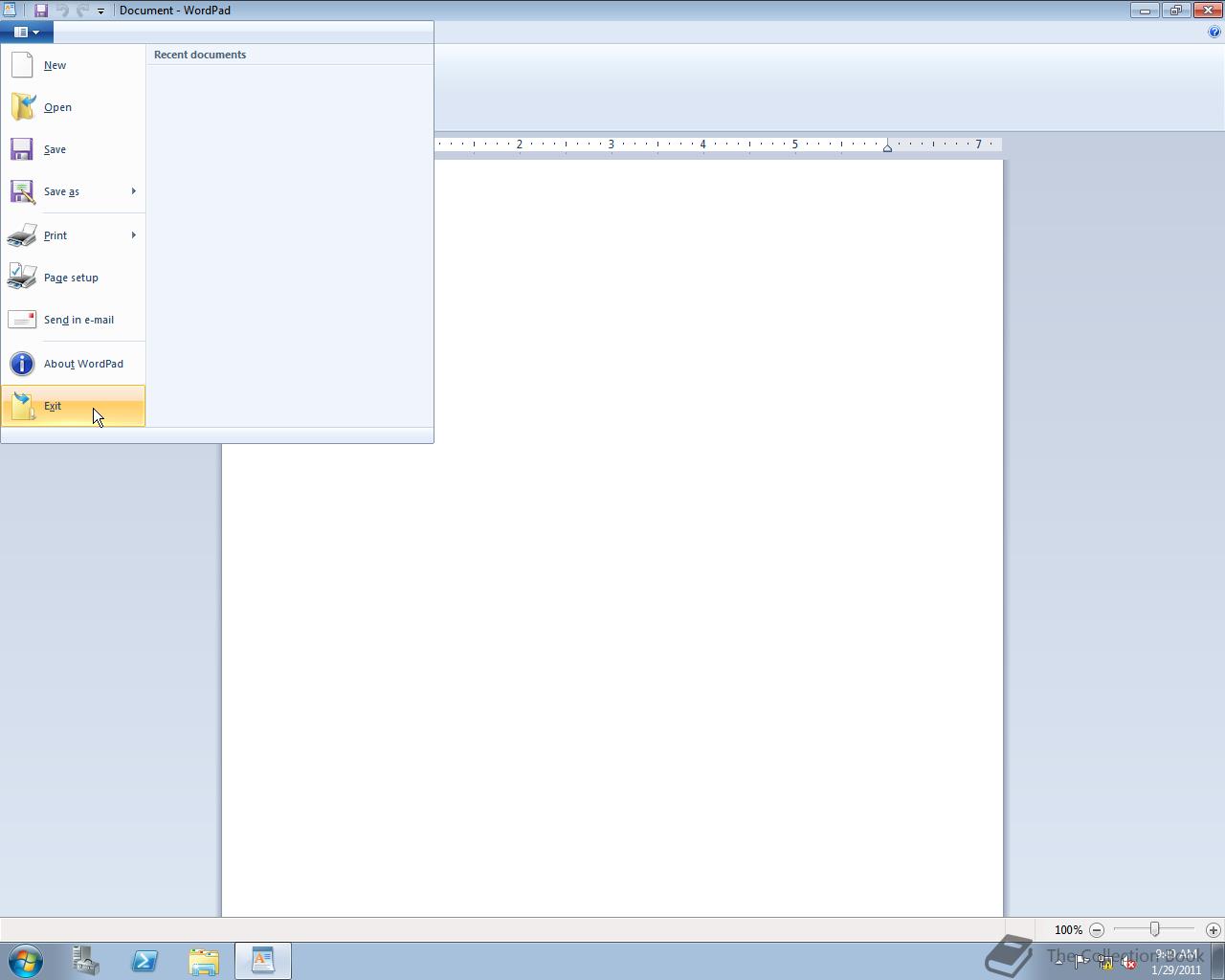Select the Save as menu label
This screenshot has height=980, width=1225.
(61, 191)
